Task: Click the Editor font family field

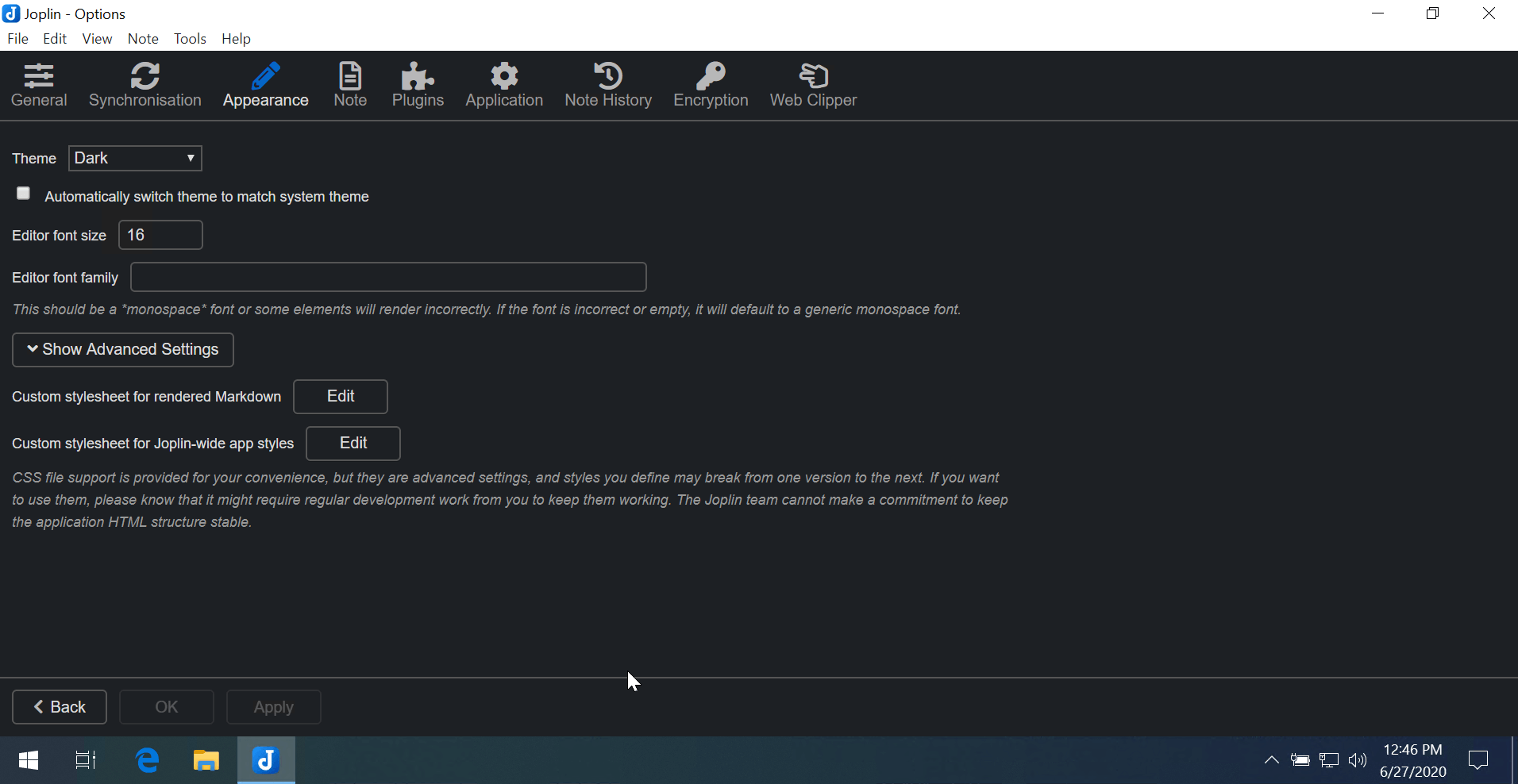Action: (x=387, y=276)
